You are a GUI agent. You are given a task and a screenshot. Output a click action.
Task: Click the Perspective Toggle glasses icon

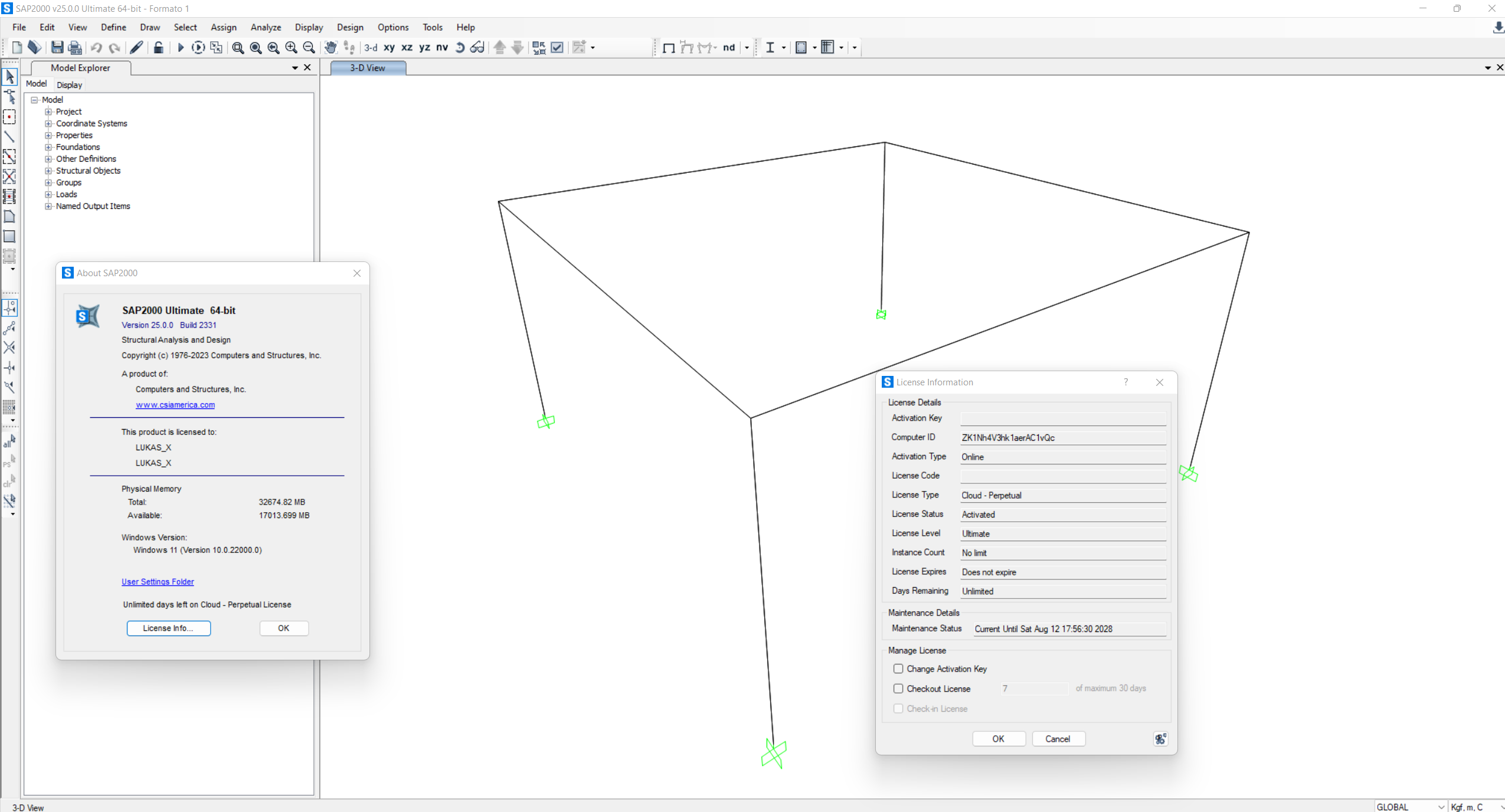477,48
